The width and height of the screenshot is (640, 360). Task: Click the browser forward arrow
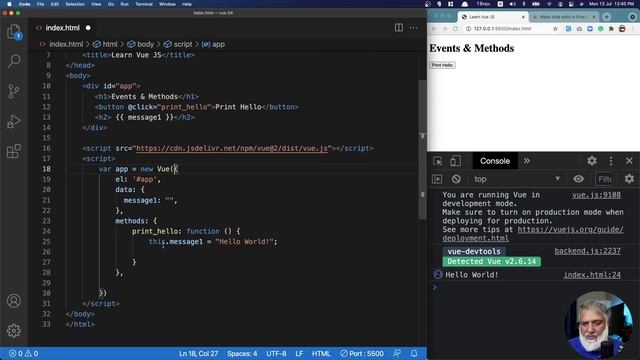click(x=444, y=29)
